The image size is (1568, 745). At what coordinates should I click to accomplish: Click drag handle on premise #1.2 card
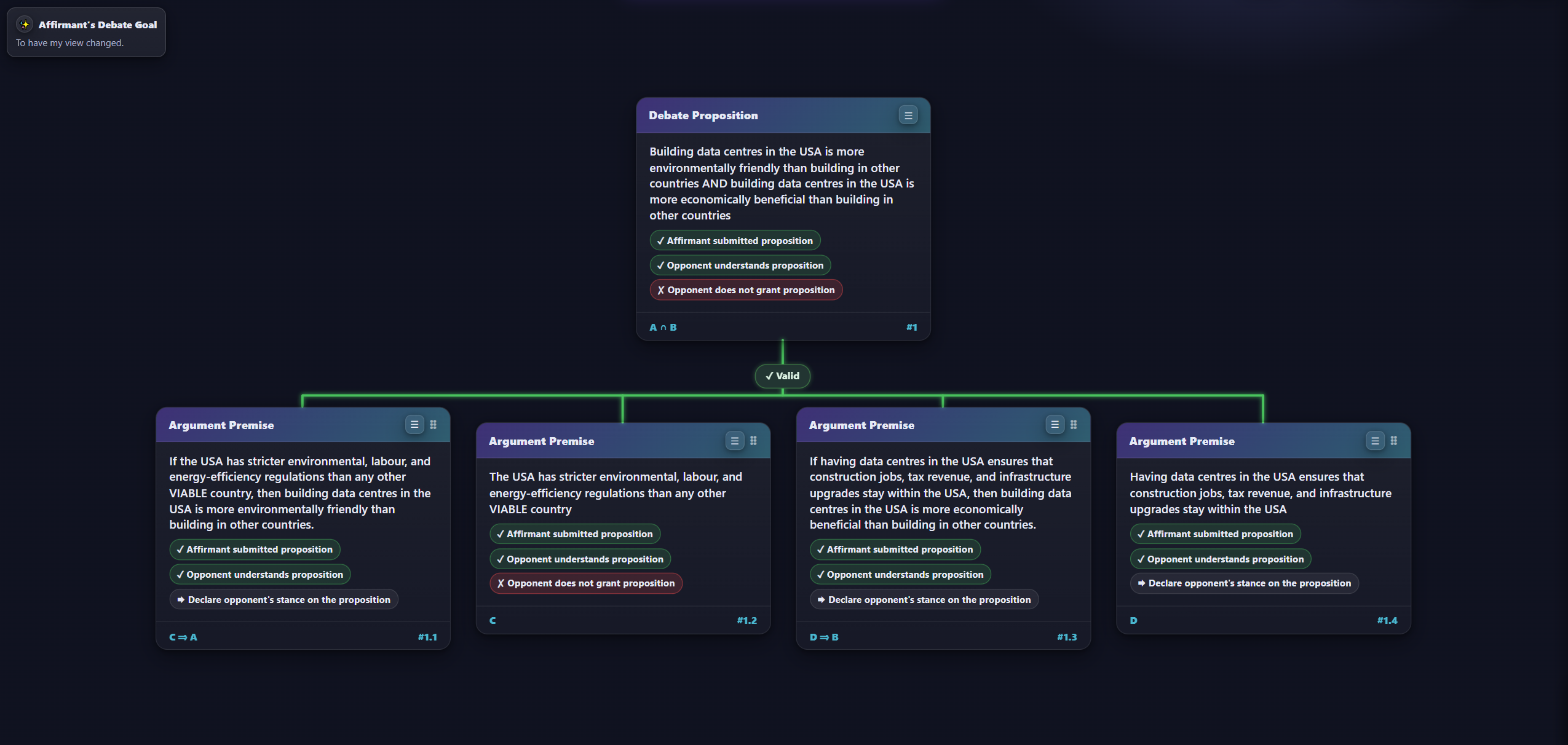753,441
